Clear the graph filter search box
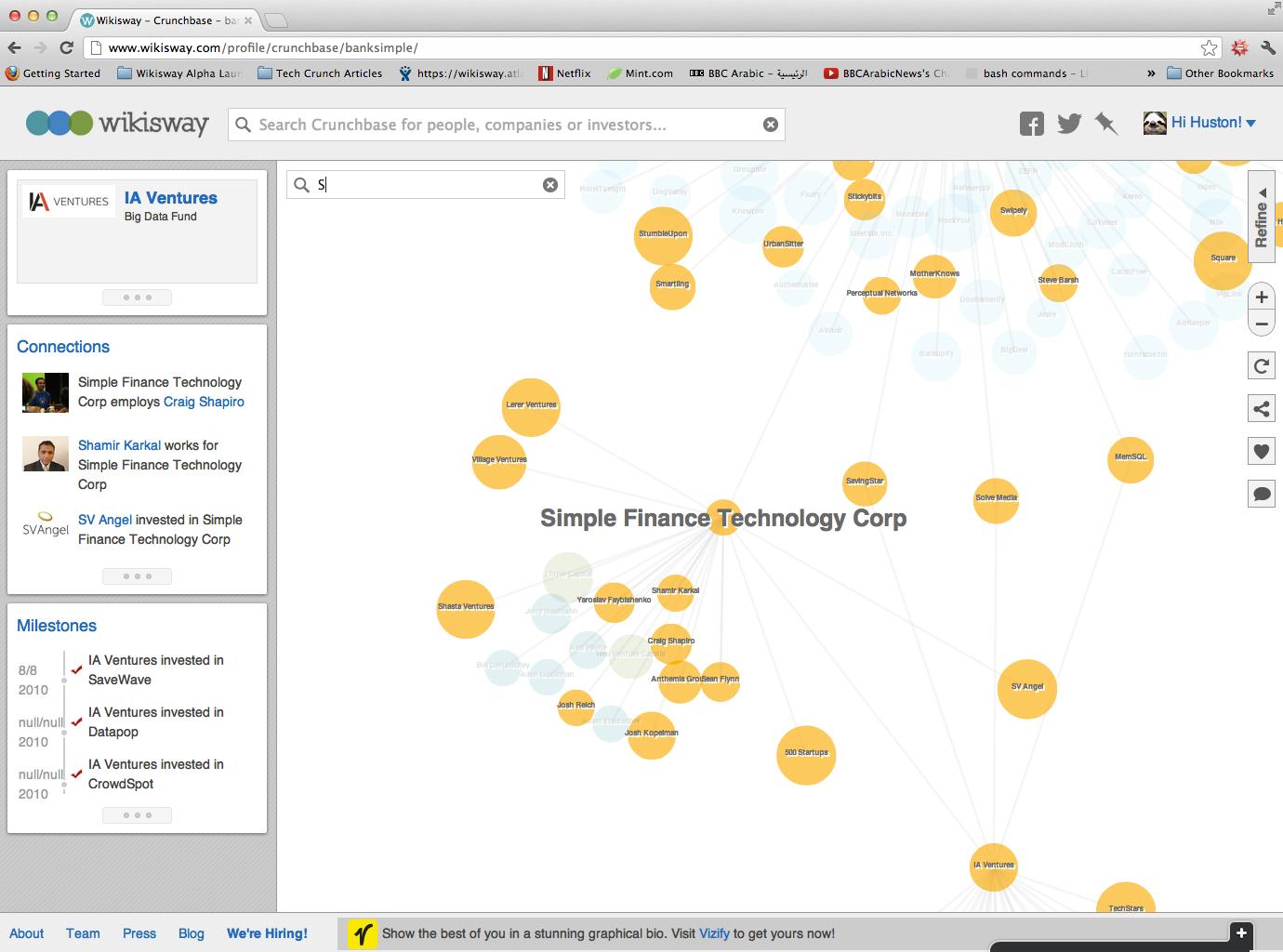Screen dimensions: 1283x952 click(550, 184)
